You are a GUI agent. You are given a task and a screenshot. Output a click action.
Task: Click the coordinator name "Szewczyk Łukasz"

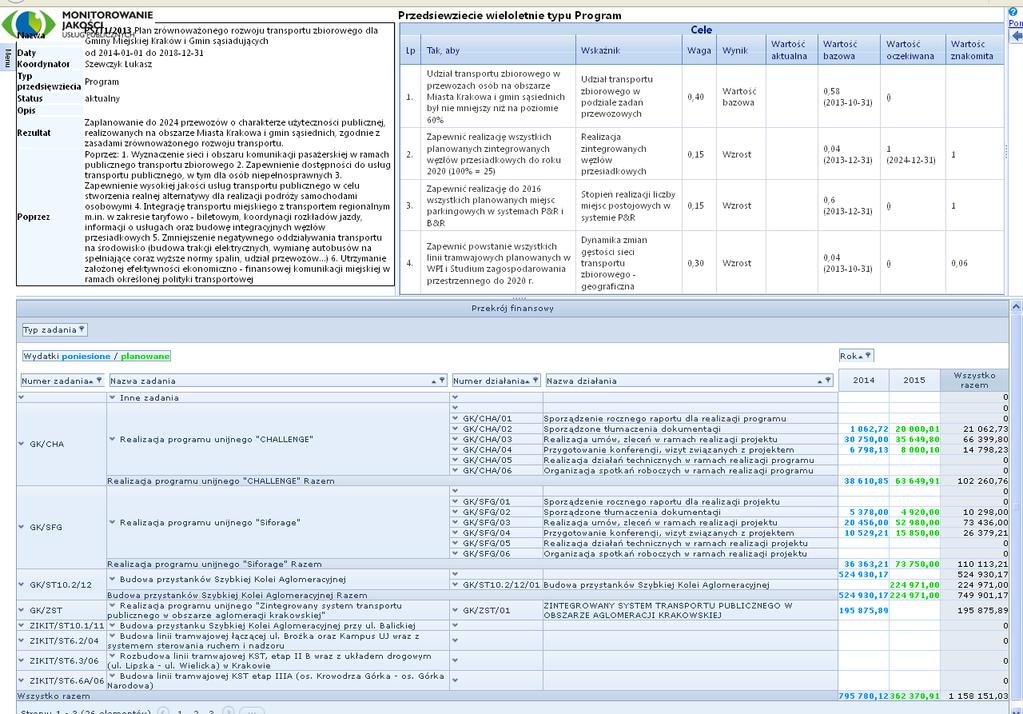[118, 64]
